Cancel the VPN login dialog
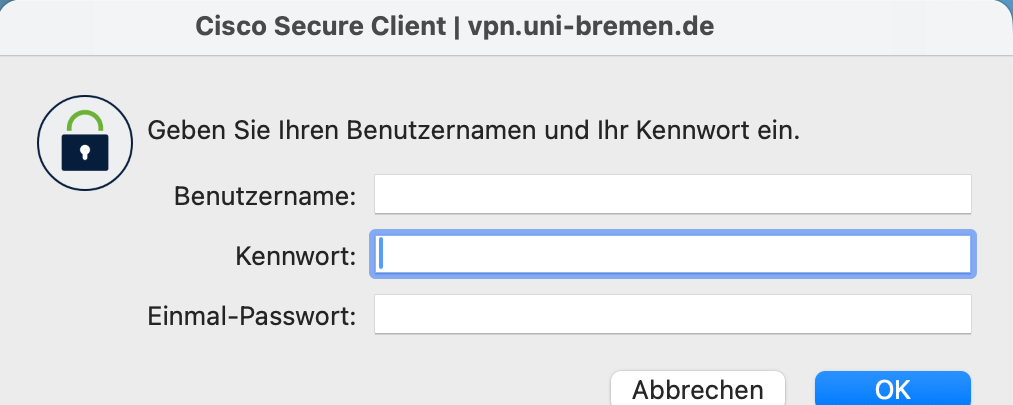The height and width of the screenshot is (405, 1013). pos(698,389)
